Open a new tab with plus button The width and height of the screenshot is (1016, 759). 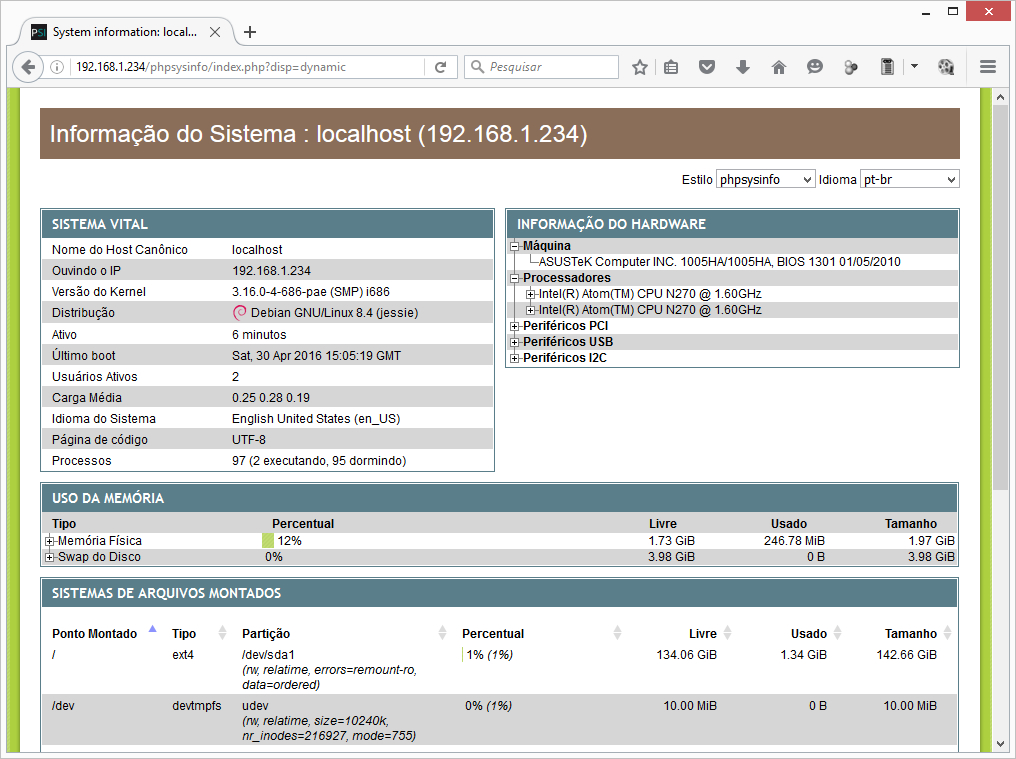[250, 32]
